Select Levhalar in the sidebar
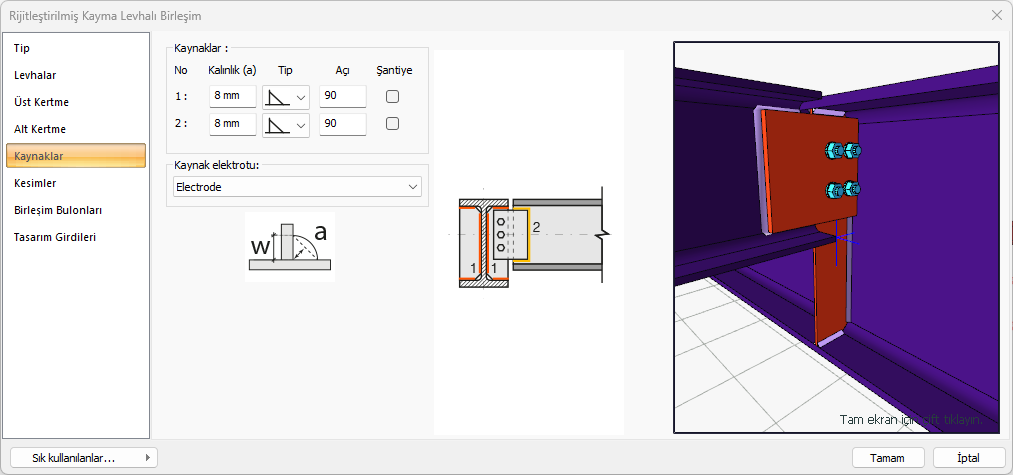This screenshot has height=475, width=1013. 35,75
